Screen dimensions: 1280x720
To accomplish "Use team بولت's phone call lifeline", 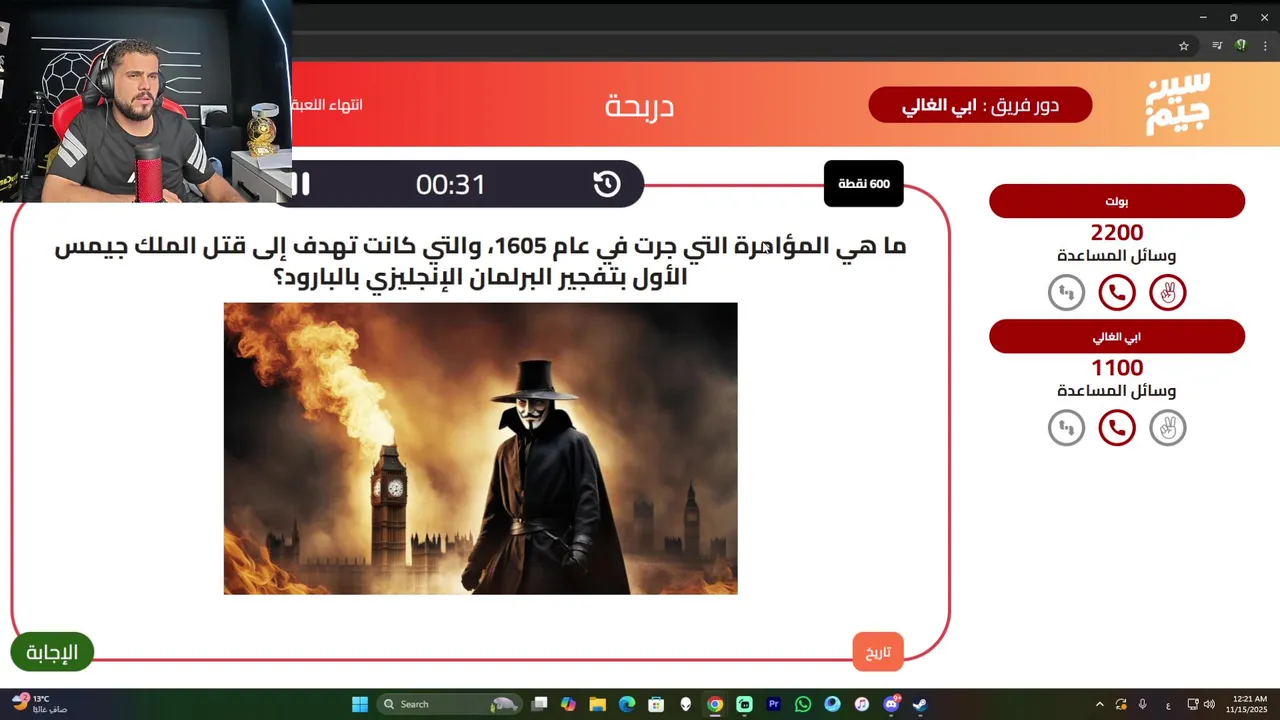I will (x=1117, y=292).
